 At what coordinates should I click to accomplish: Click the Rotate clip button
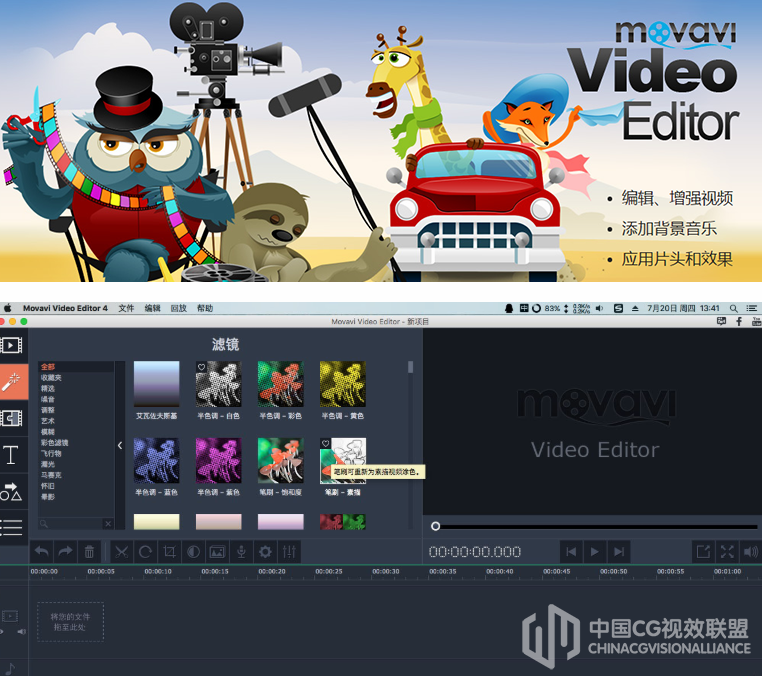pyautogui.click(x=145, y=552)
